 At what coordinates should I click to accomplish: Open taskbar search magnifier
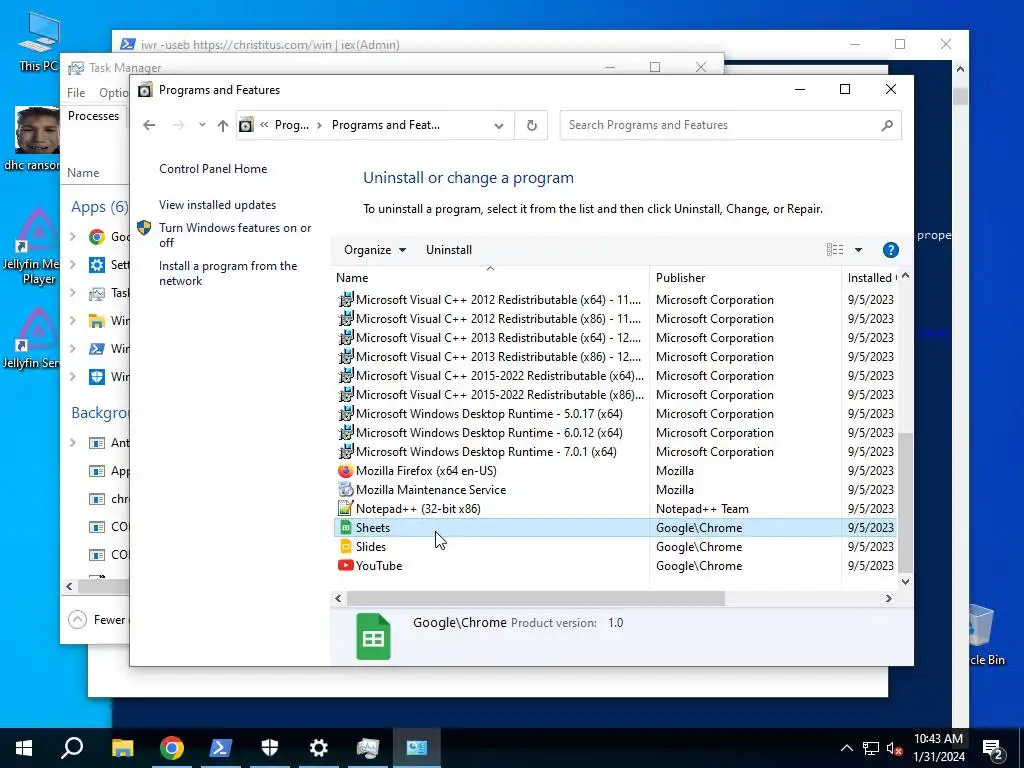72,748
